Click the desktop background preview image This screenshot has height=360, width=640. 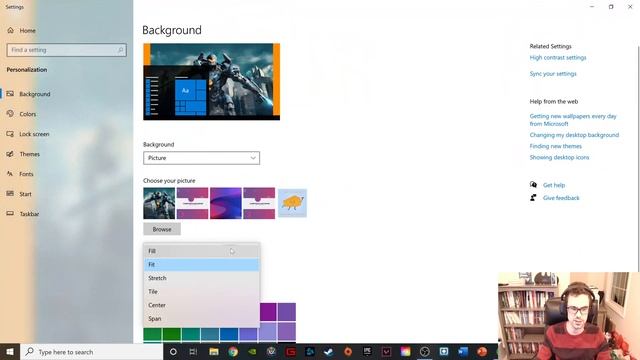tap(211, 82)
